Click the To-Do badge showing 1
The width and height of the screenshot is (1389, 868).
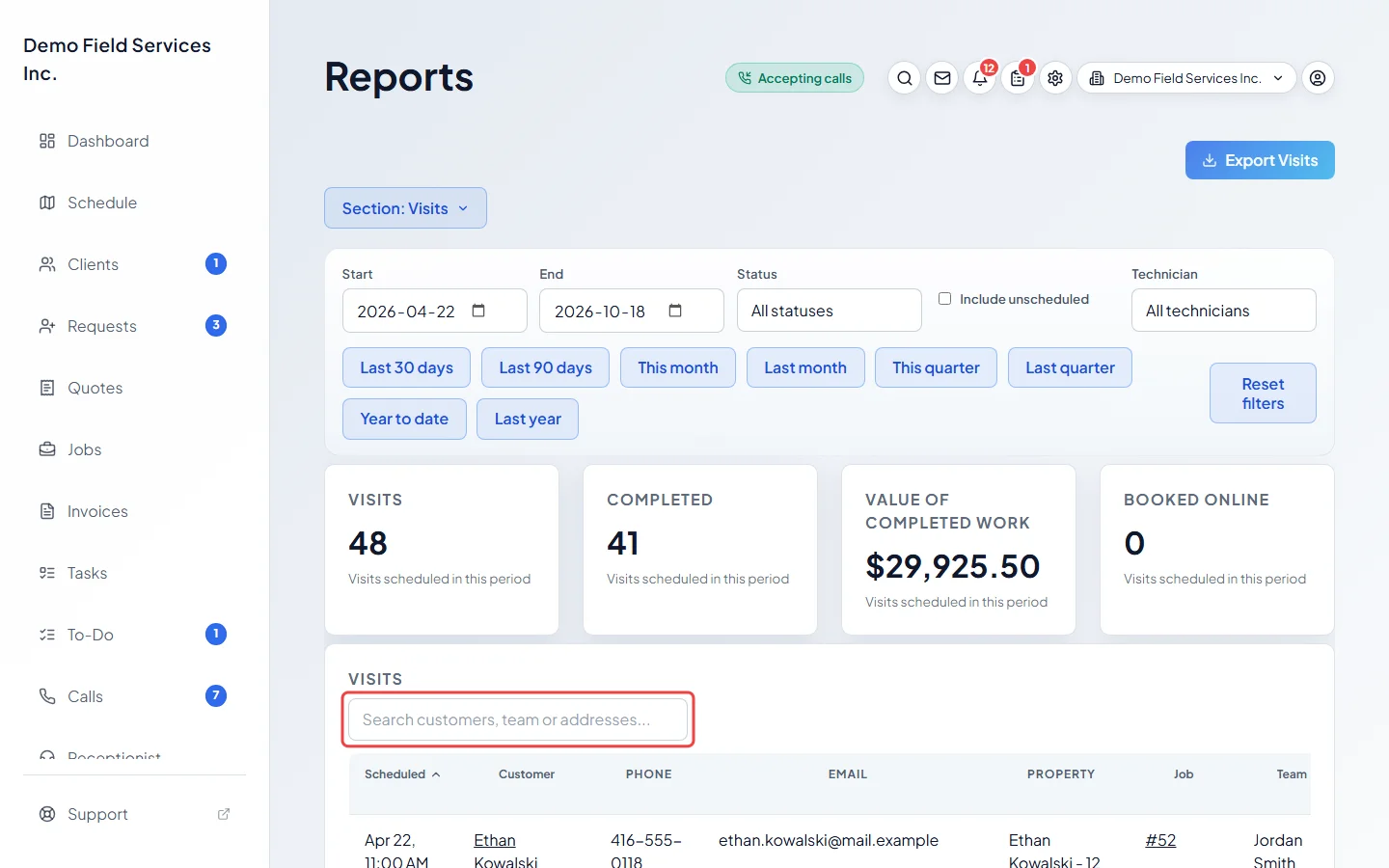pyautogui.click(x=216, y=634)
